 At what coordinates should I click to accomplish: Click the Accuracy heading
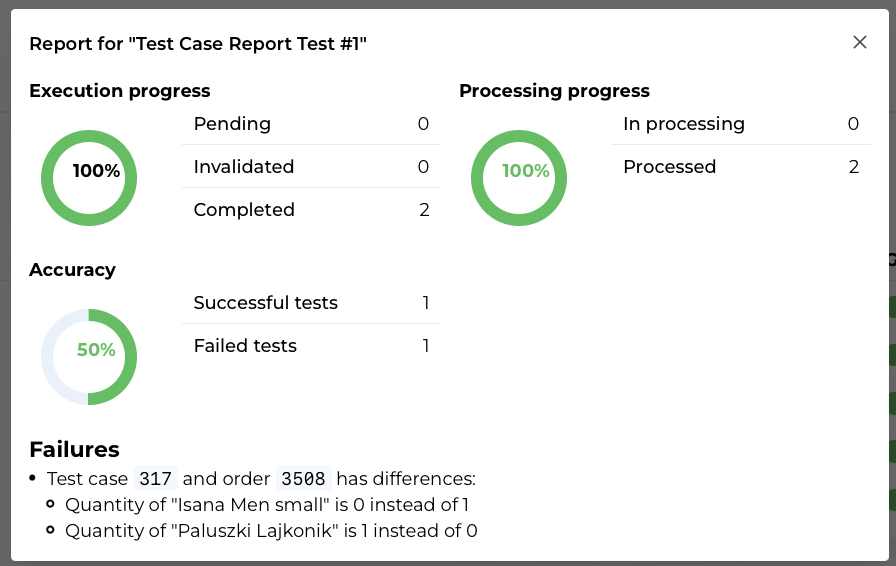pyautogui.click(x=72, y=270)
